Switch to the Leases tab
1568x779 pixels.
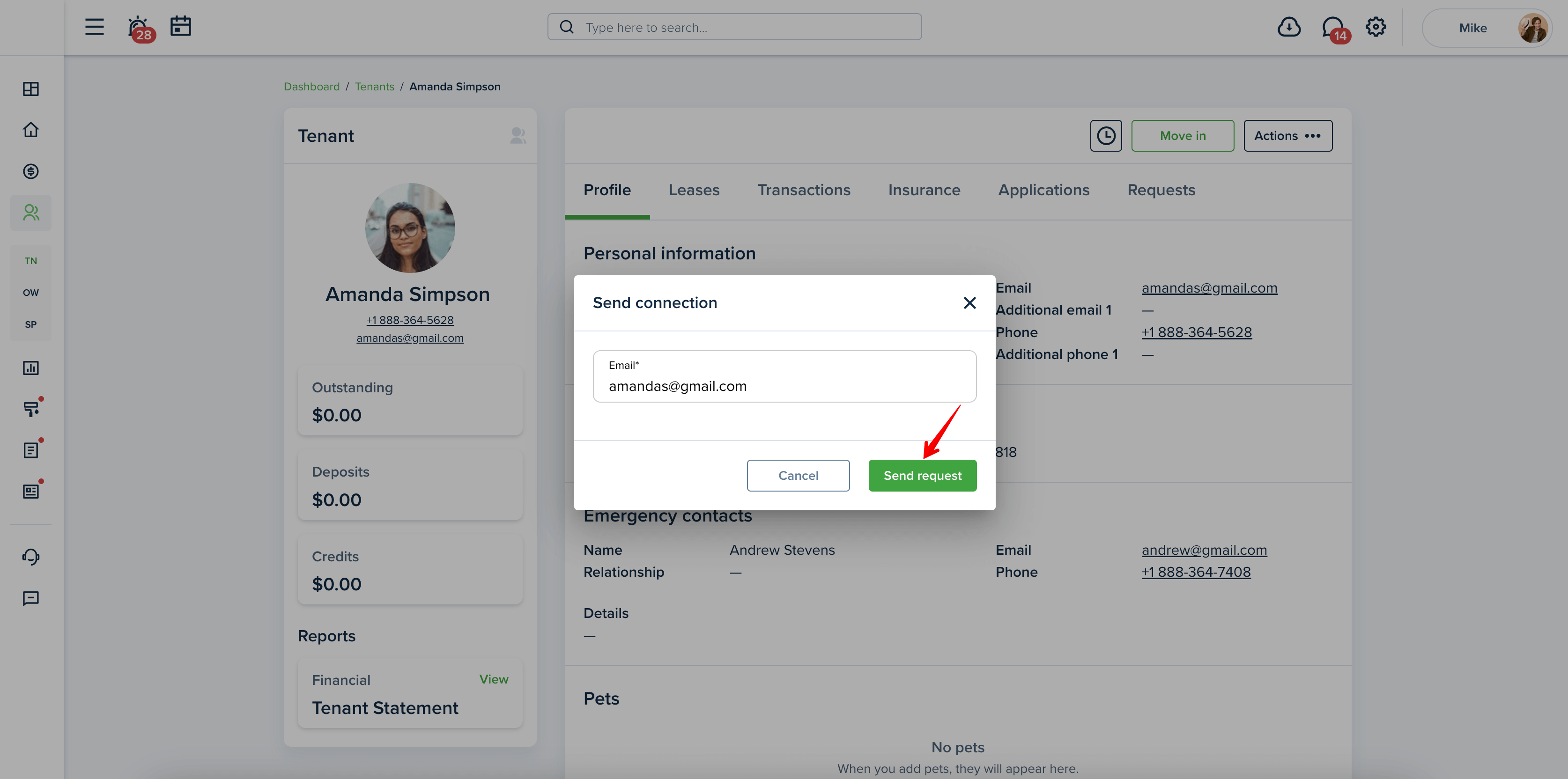tap(694, 191)
